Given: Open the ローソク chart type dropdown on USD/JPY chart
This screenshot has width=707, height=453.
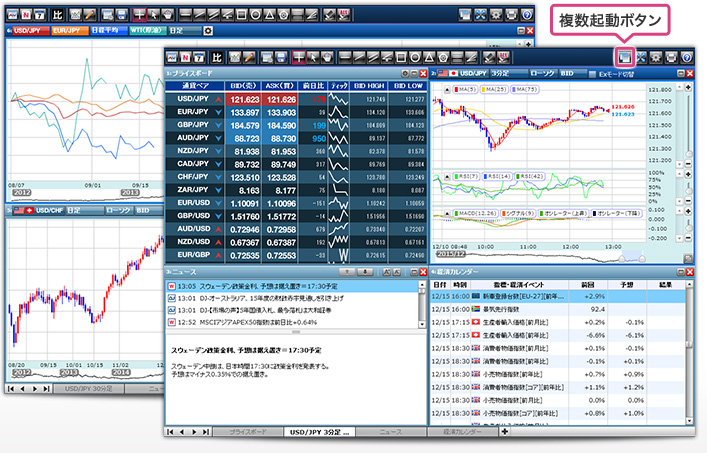Looking at the screenshot, I should [542, 73].
